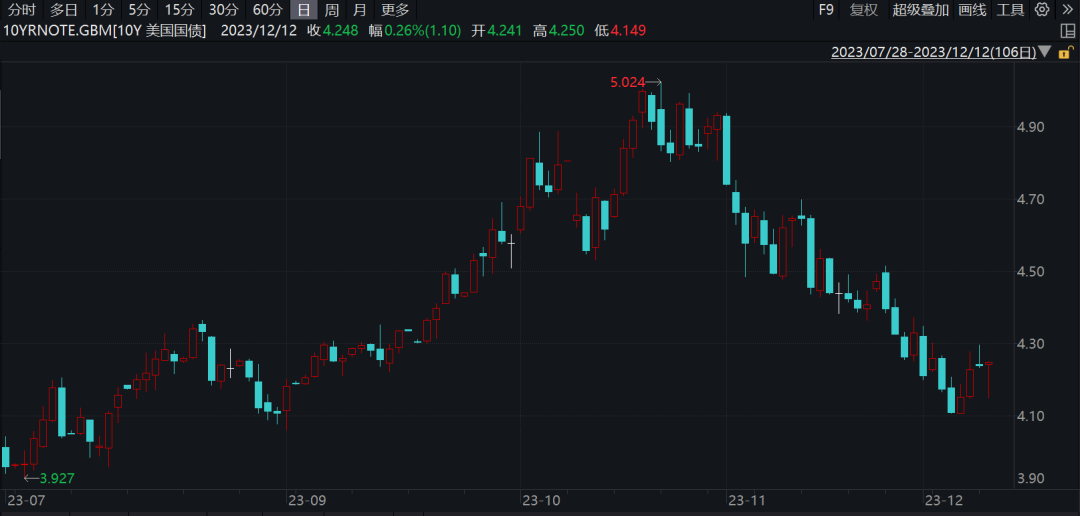Select the 30分 interval tab
This screenshot has width=1080, height=516.
pyautogui.click(x=224, y=10)
